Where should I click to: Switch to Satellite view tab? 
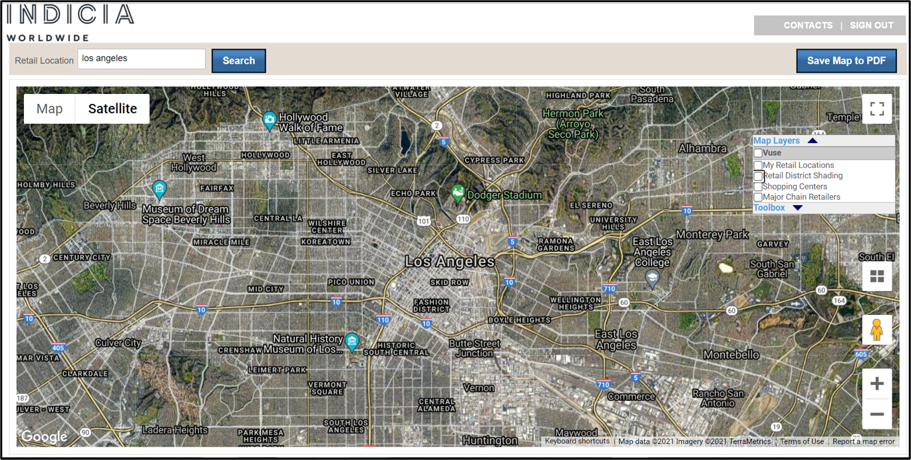(x=113, y=109)
